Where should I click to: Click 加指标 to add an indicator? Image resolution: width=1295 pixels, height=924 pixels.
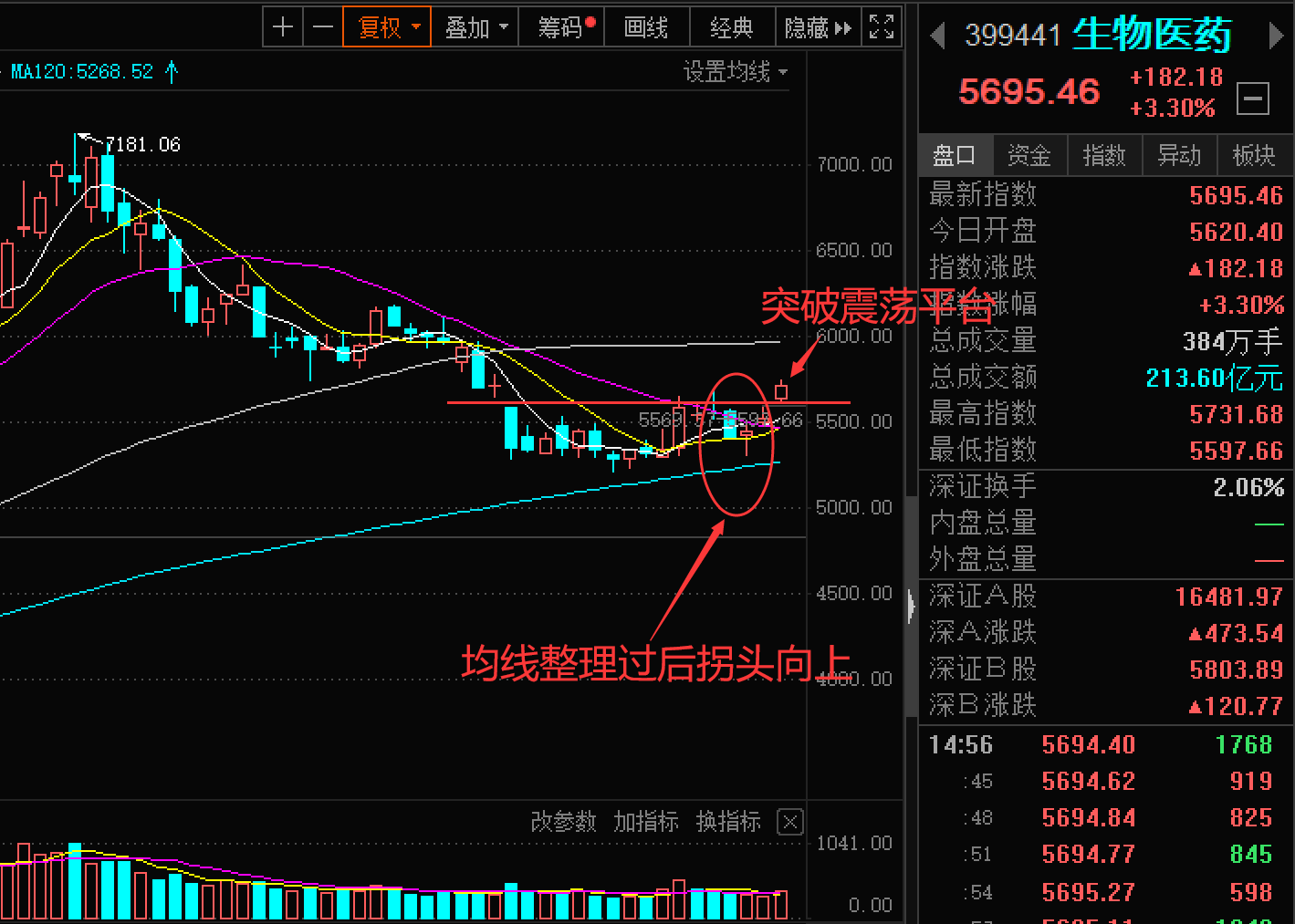pyautogui.click(x=646, y=822)
